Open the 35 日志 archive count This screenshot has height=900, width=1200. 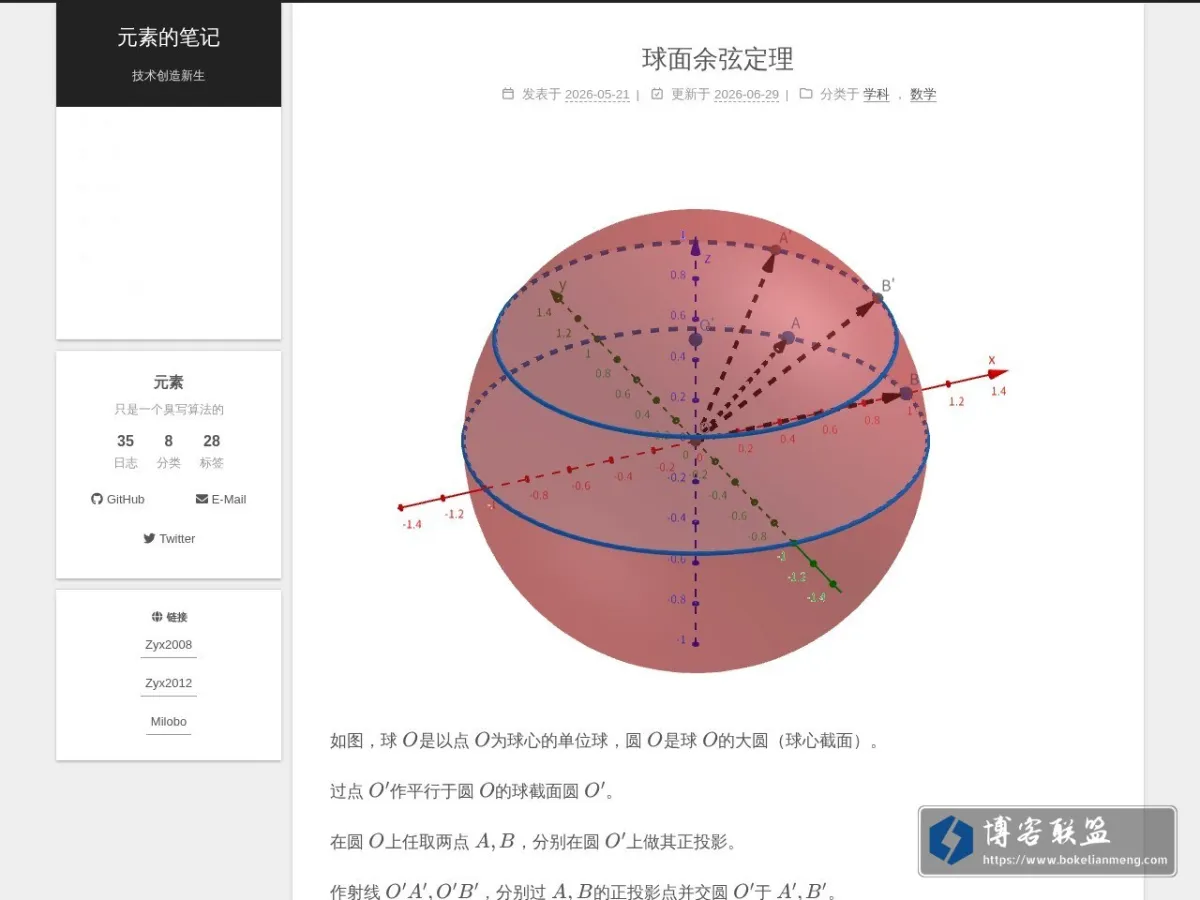click(125, 451)
